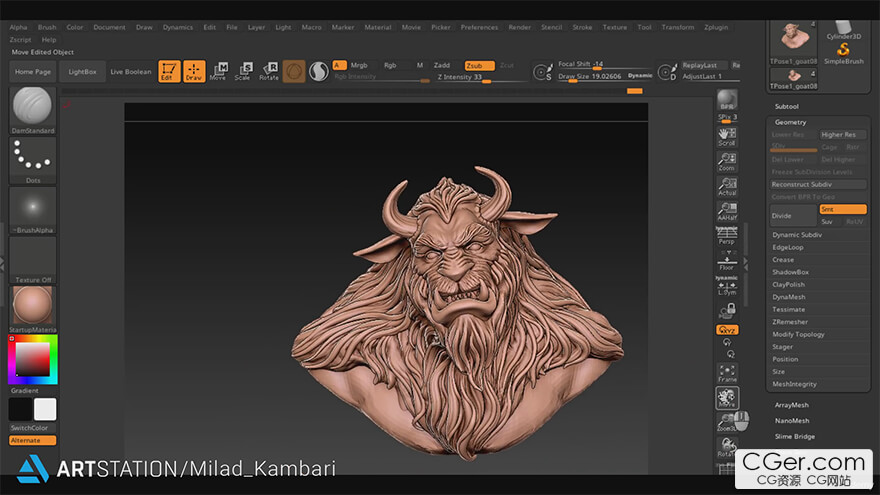Image resolution: width=880 pixels, height=495 pixels.
Task: Toggle Mrgb mode
Action: (360, 66)
